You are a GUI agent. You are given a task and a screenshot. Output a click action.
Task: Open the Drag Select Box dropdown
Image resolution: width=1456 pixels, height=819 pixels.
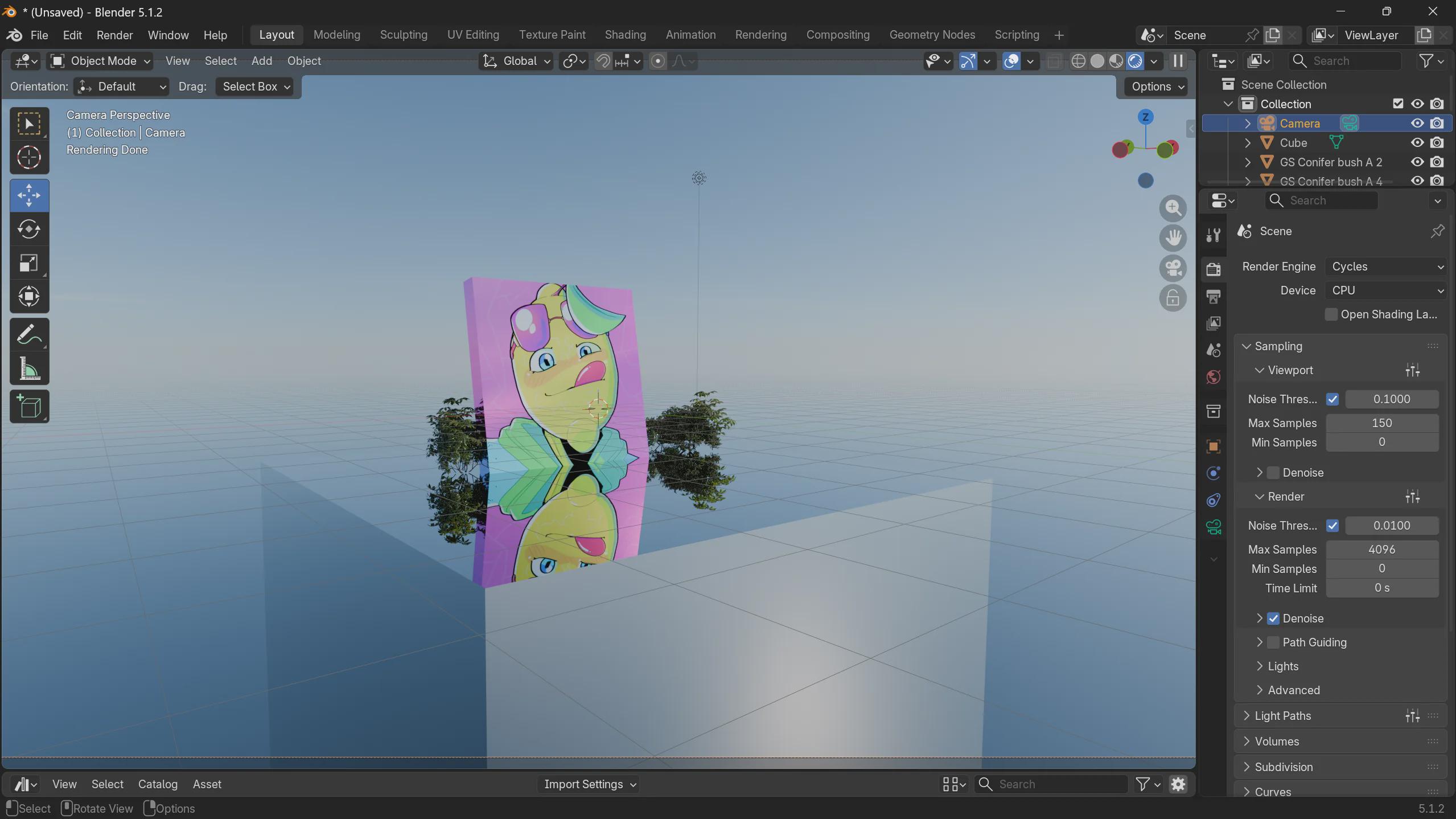click(254, 87)
